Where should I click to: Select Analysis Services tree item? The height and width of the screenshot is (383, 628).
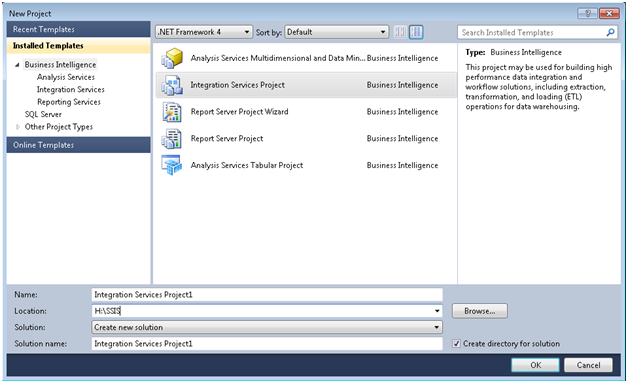point(66,77)
